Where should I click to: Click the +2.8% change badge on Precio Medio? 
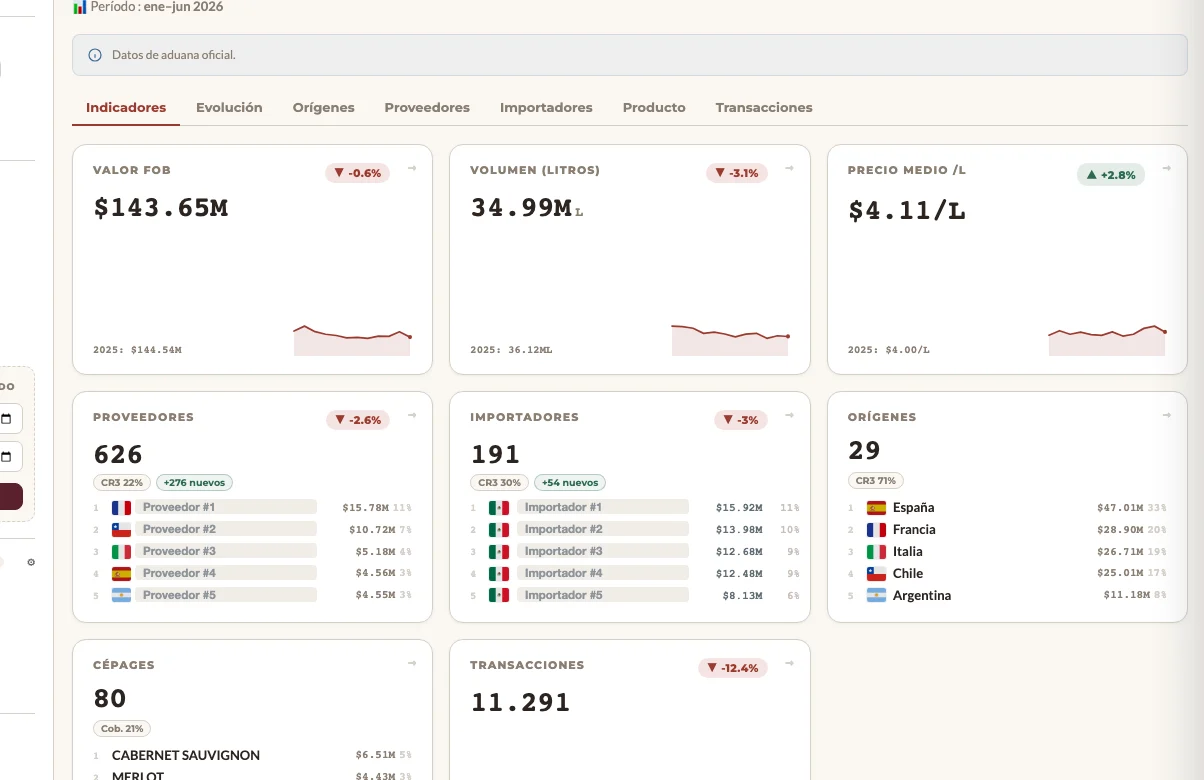pos(1111,175)
